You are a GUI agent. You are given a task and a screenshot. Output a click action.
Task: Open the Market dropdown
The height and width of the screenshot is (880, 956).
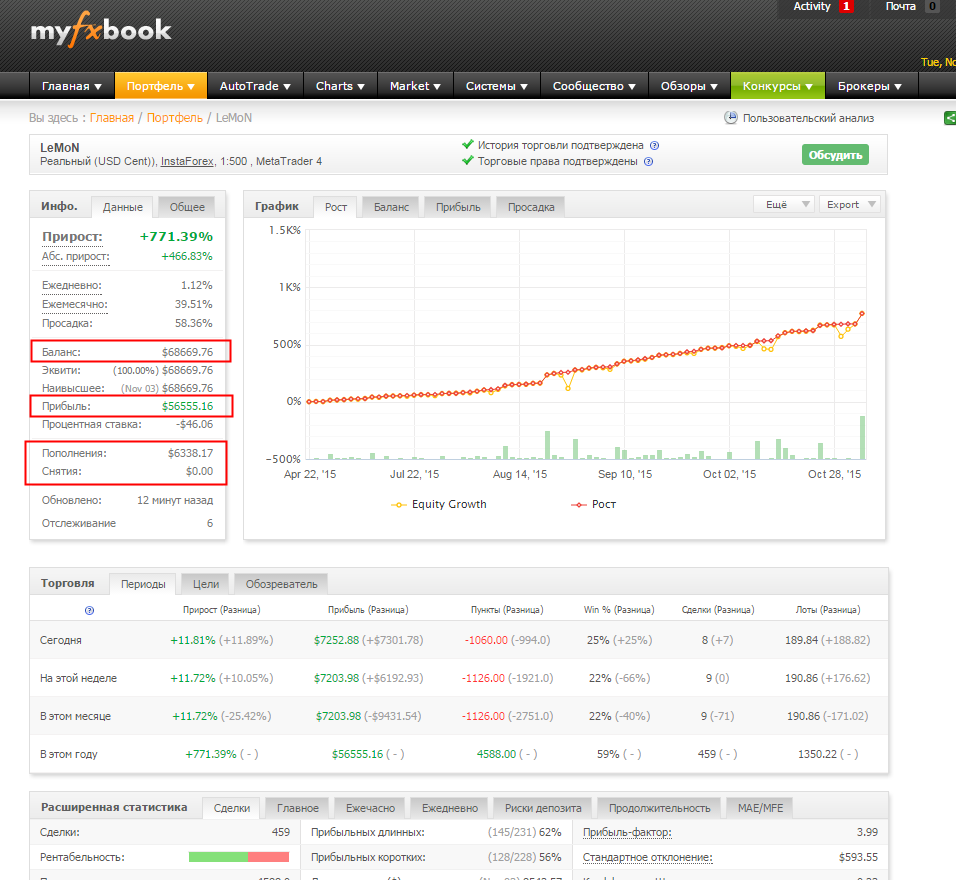415,86
